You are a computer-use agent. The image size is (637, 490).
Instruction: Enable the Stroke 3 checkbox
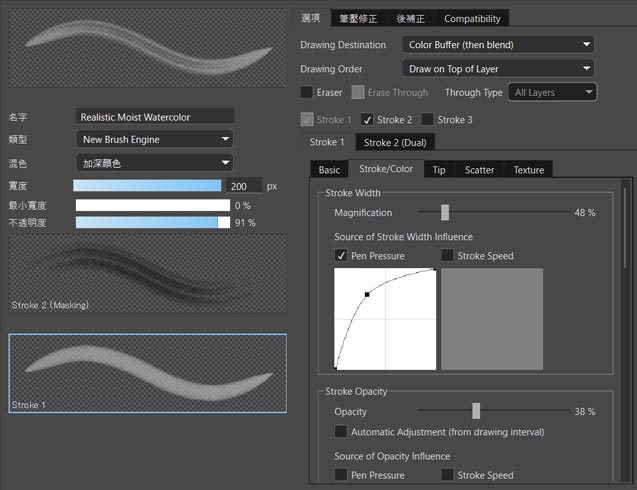point(427,120)
